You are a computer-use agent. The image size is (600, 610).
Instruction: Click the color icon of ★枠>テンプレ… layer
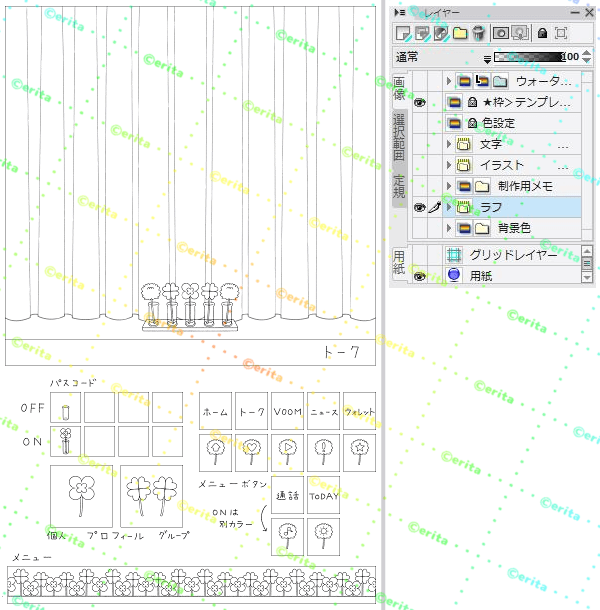(454, 102)
